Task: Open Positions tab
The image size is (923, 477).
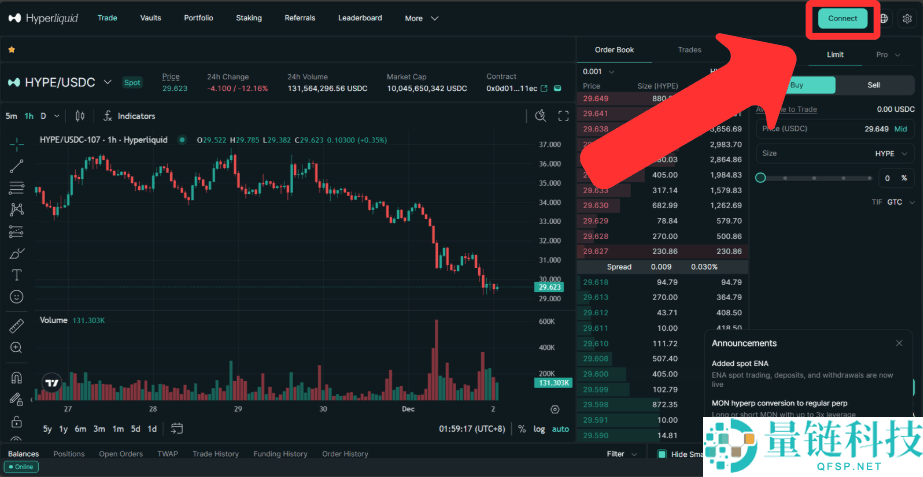Action: click(69, 454)
